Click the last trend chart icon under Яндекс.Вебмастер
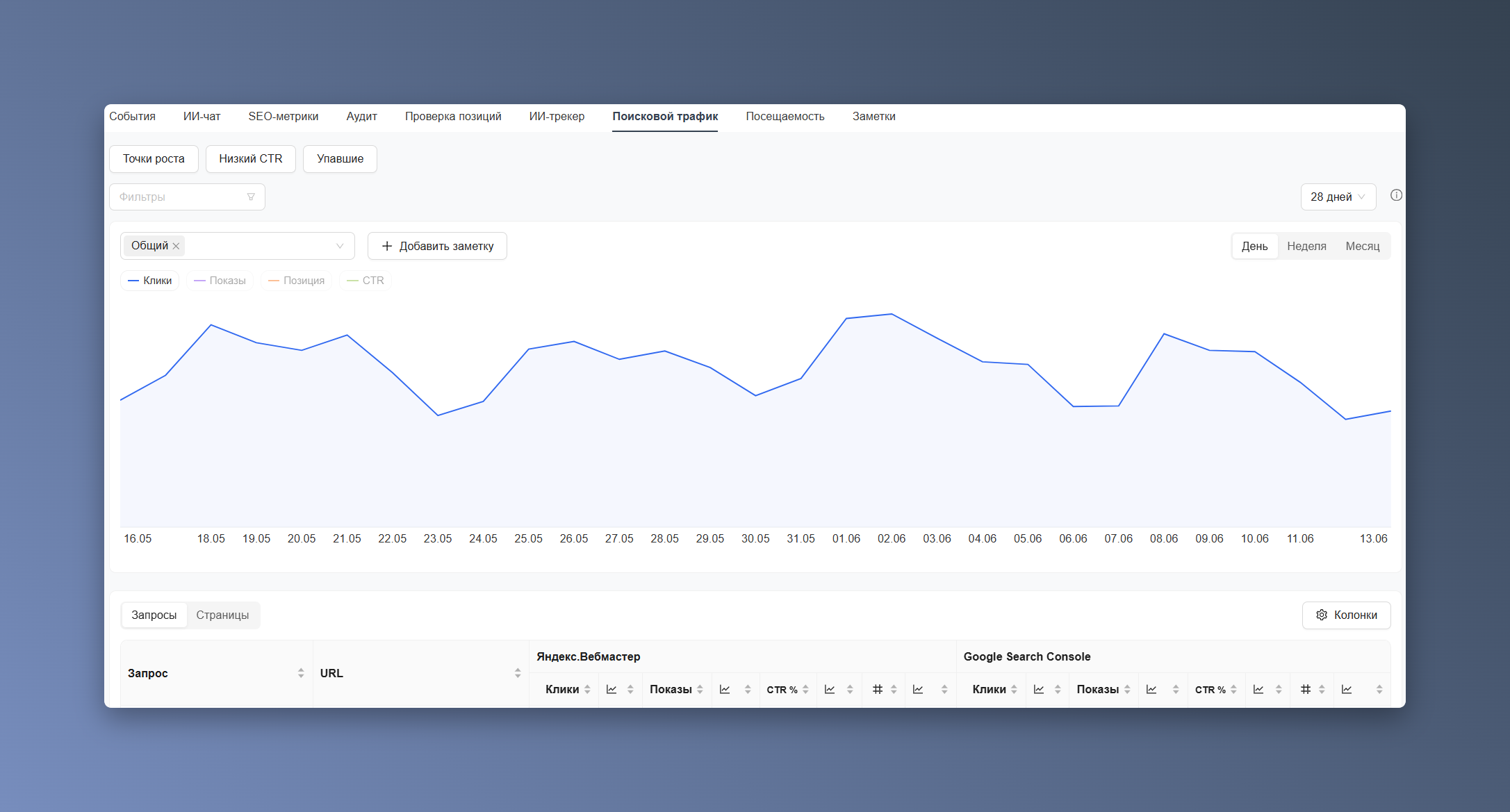The width and height of the screenshot is (1510, 812). click(918, 689)
